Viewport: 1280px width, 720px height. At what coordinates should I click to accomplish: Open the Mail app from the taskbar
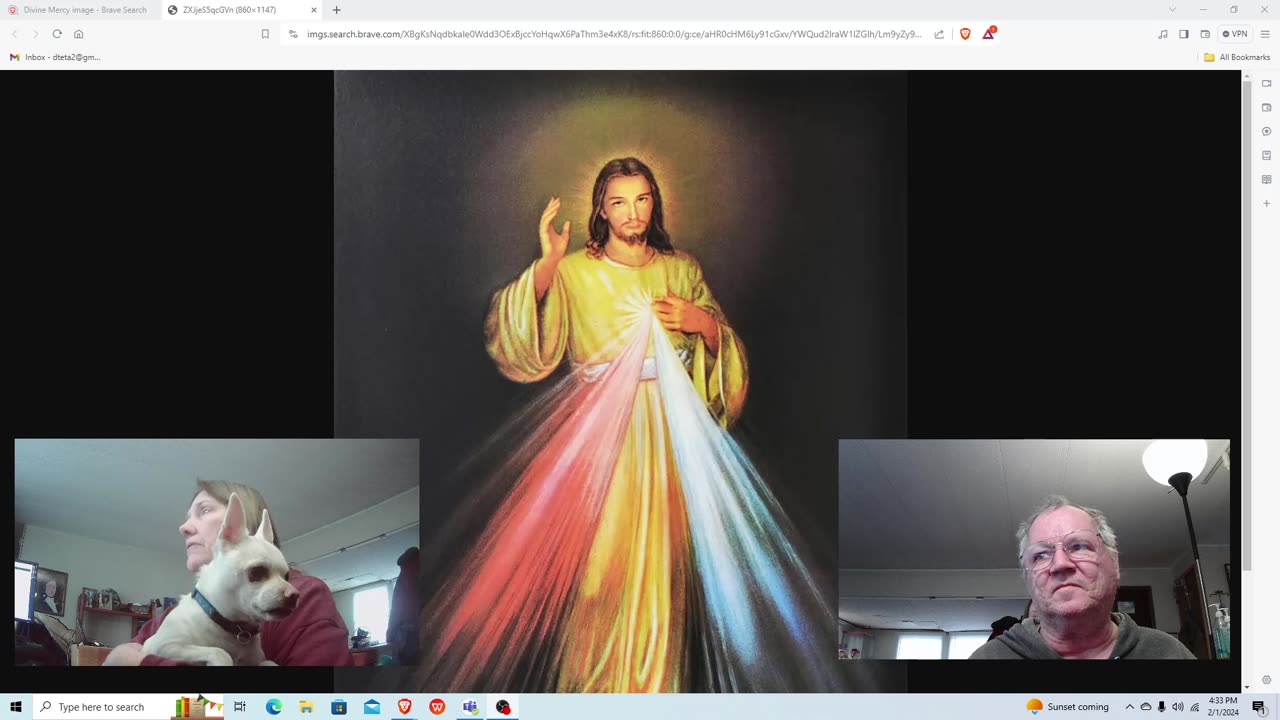click(x=372, y=707)
